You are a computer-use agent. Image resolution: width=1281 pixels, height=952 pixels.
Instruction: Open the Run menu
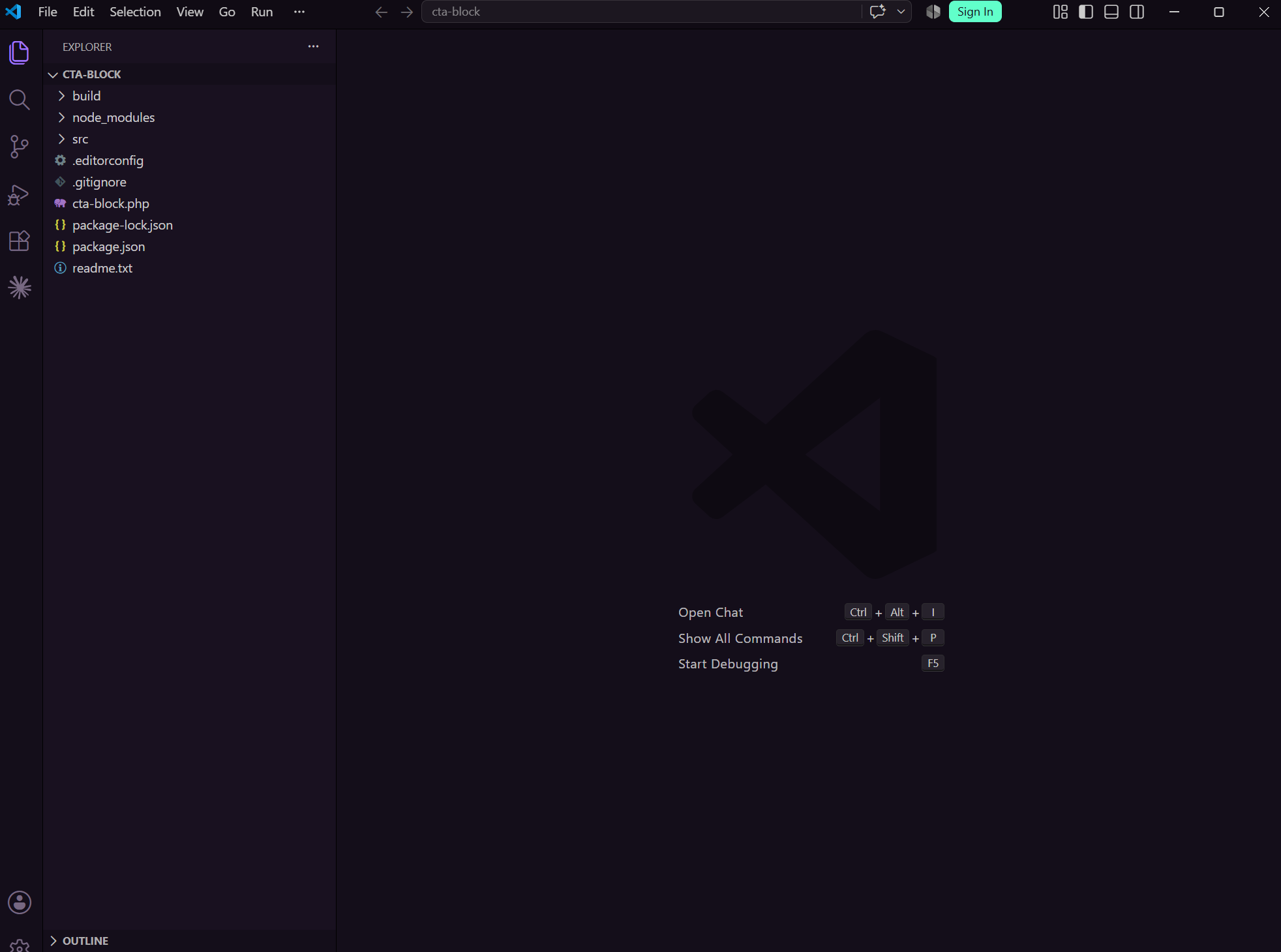(x=262, y=12)
